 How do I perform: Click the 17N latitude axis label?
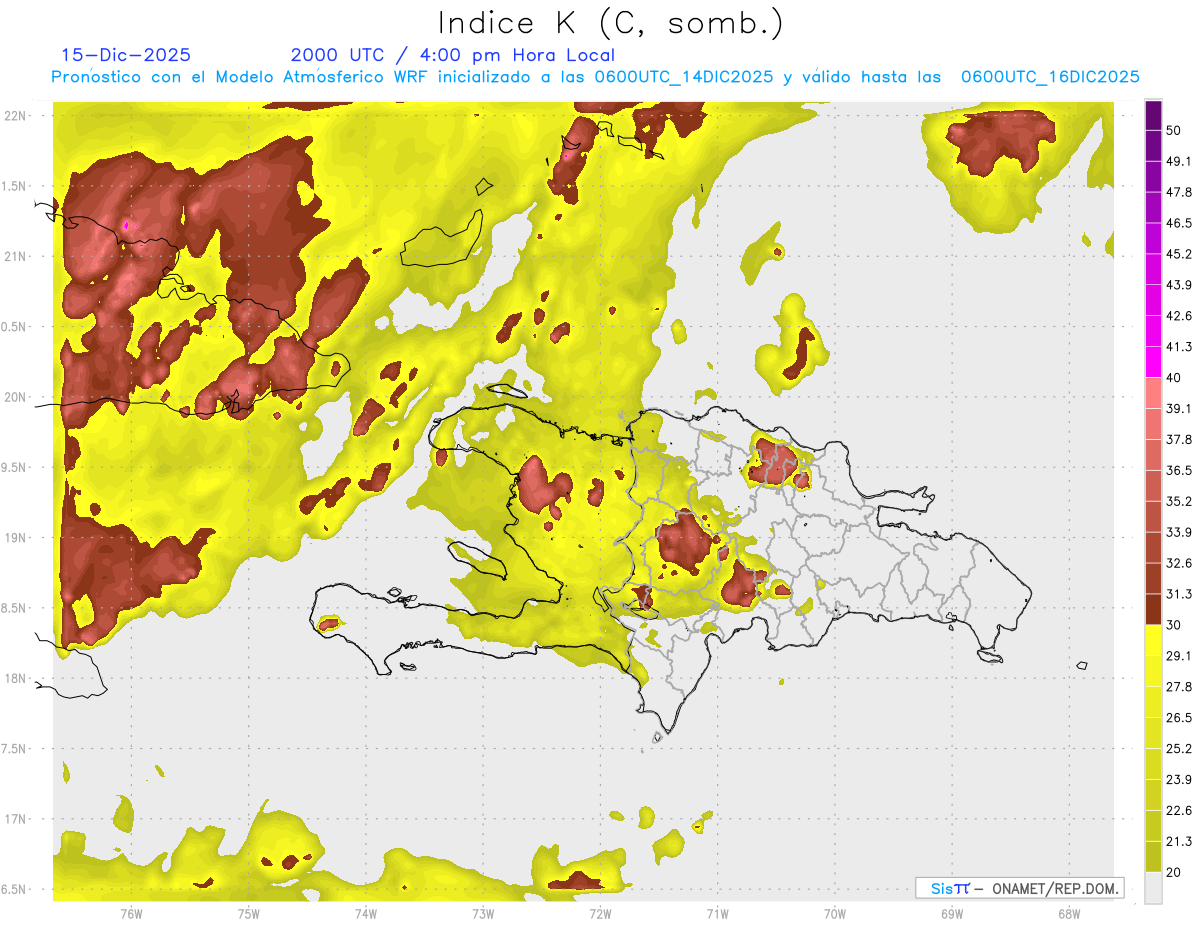pos(15,819)
